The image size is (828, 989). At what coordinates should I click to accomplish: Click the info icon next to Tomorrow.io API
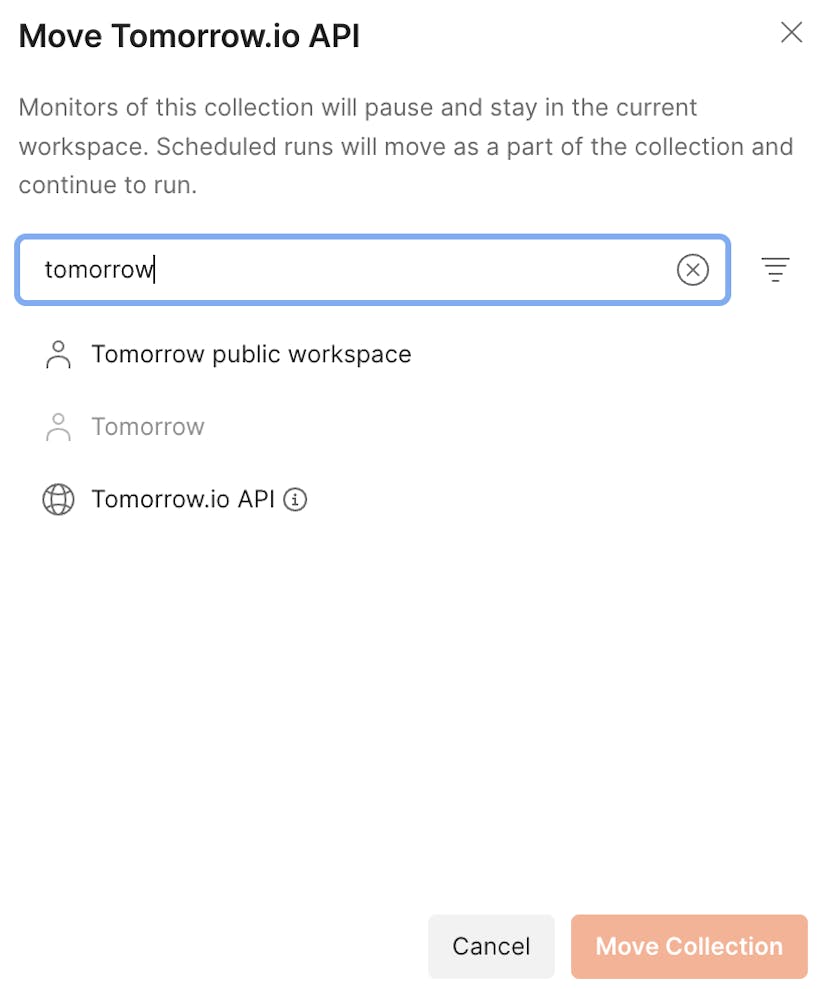click(x=295, y=500)
